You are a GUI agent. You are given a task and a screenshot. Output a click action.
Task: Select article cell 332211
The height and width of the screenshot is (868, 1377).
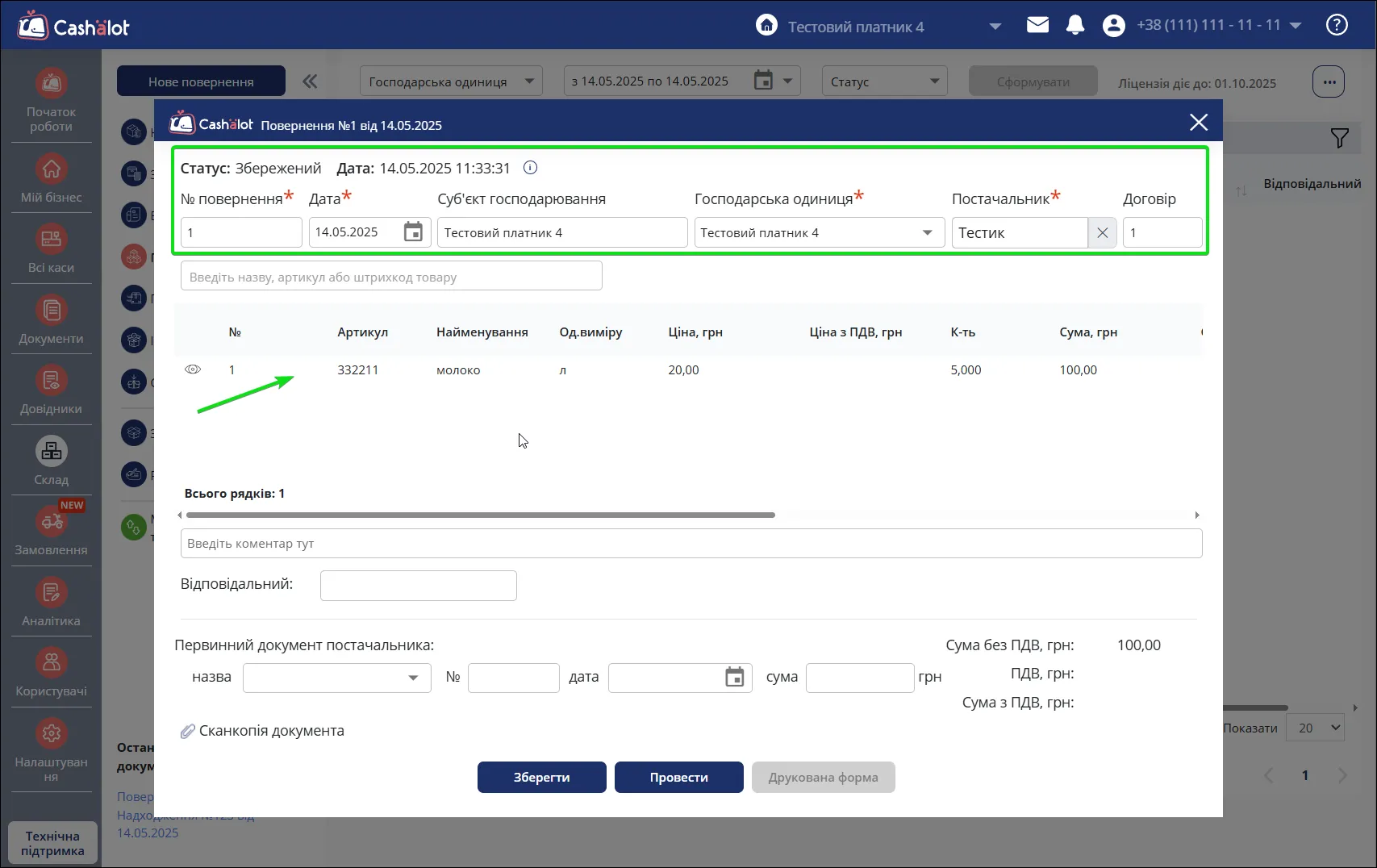tap(358, 370)
